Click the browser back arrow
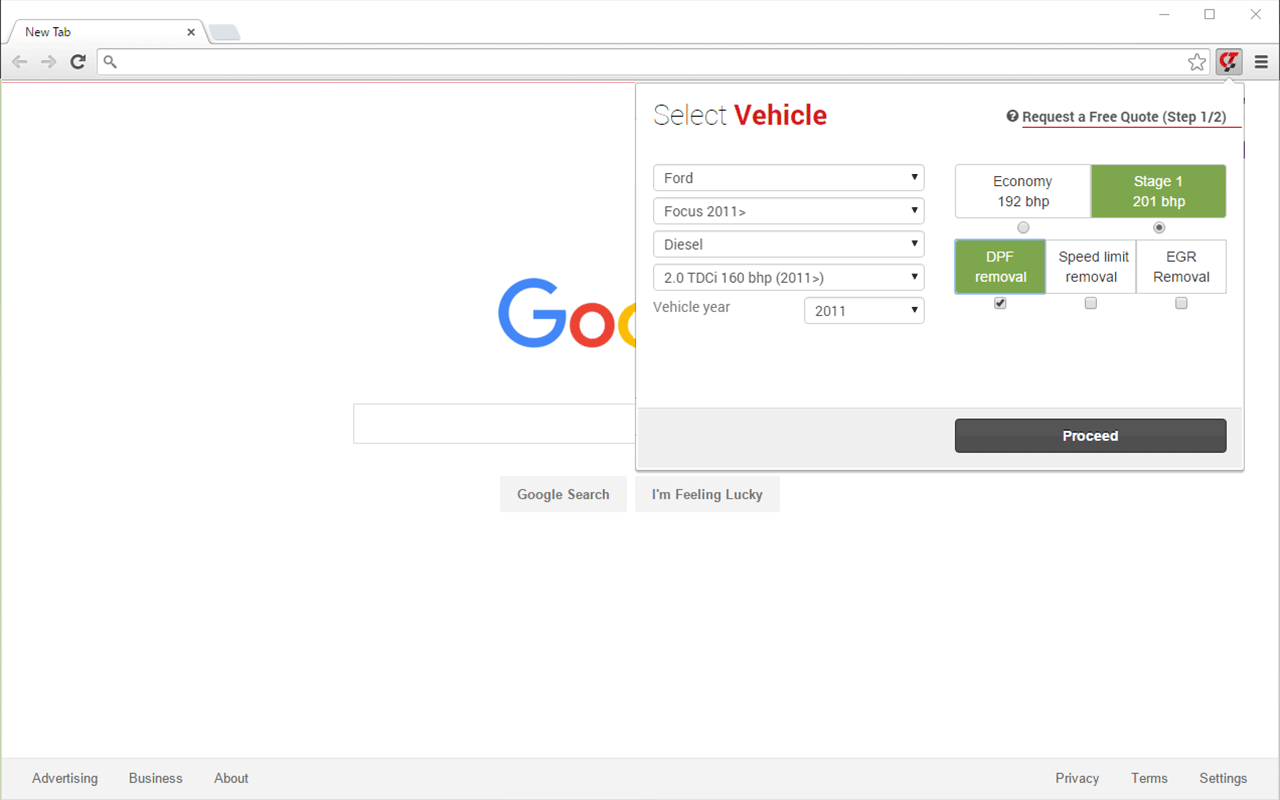Image resolution: width=1280 pixels, height=800 pixels. [20, 62]
